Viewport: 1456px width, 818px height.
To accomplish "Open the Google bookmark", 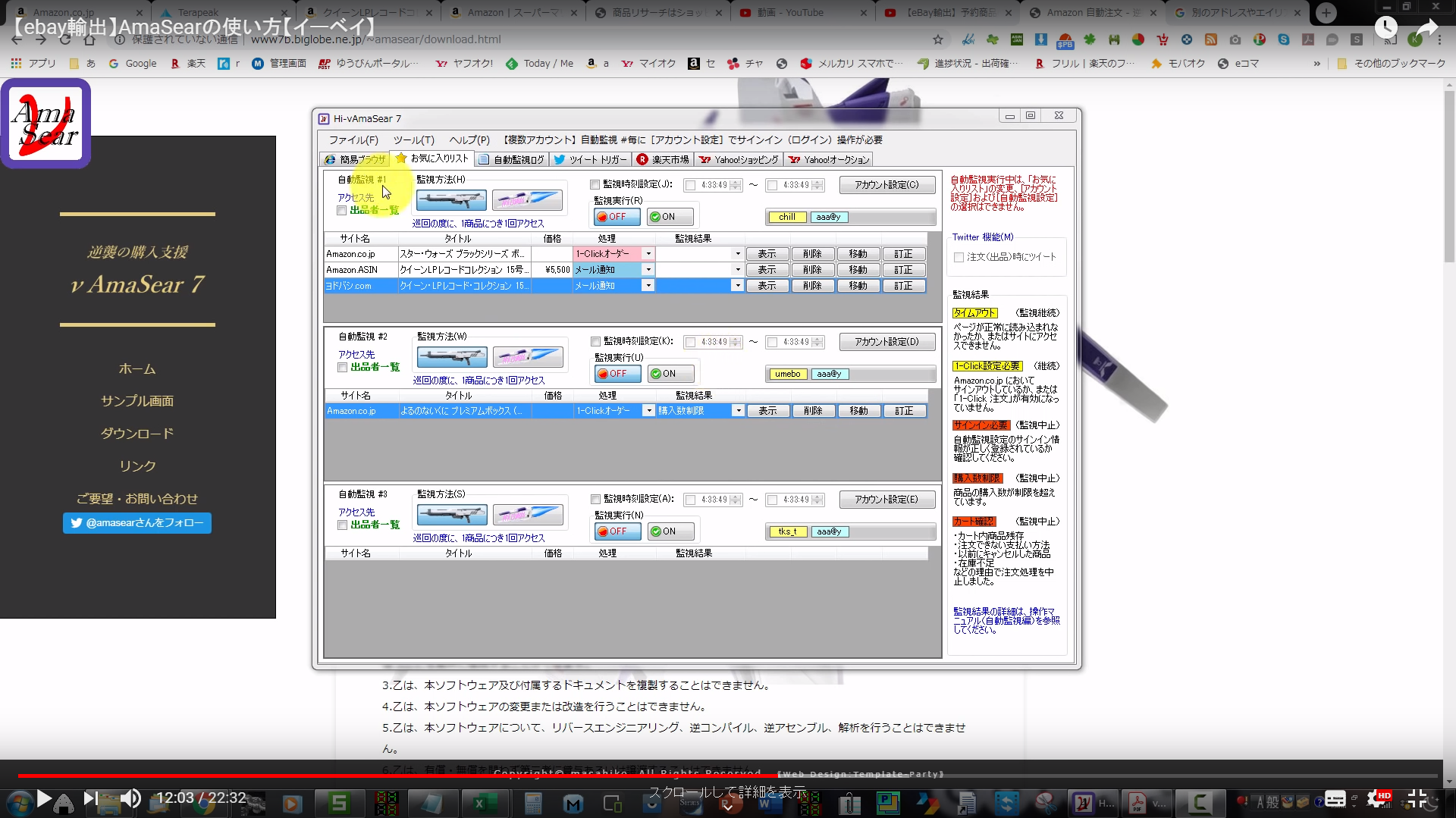I will tap(133, 64).
